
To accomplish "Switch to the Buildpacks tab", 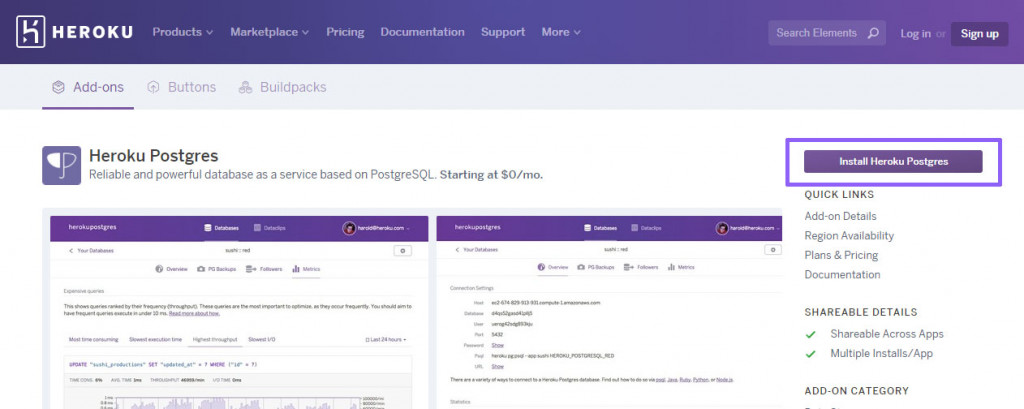I will tap(283, 87).
